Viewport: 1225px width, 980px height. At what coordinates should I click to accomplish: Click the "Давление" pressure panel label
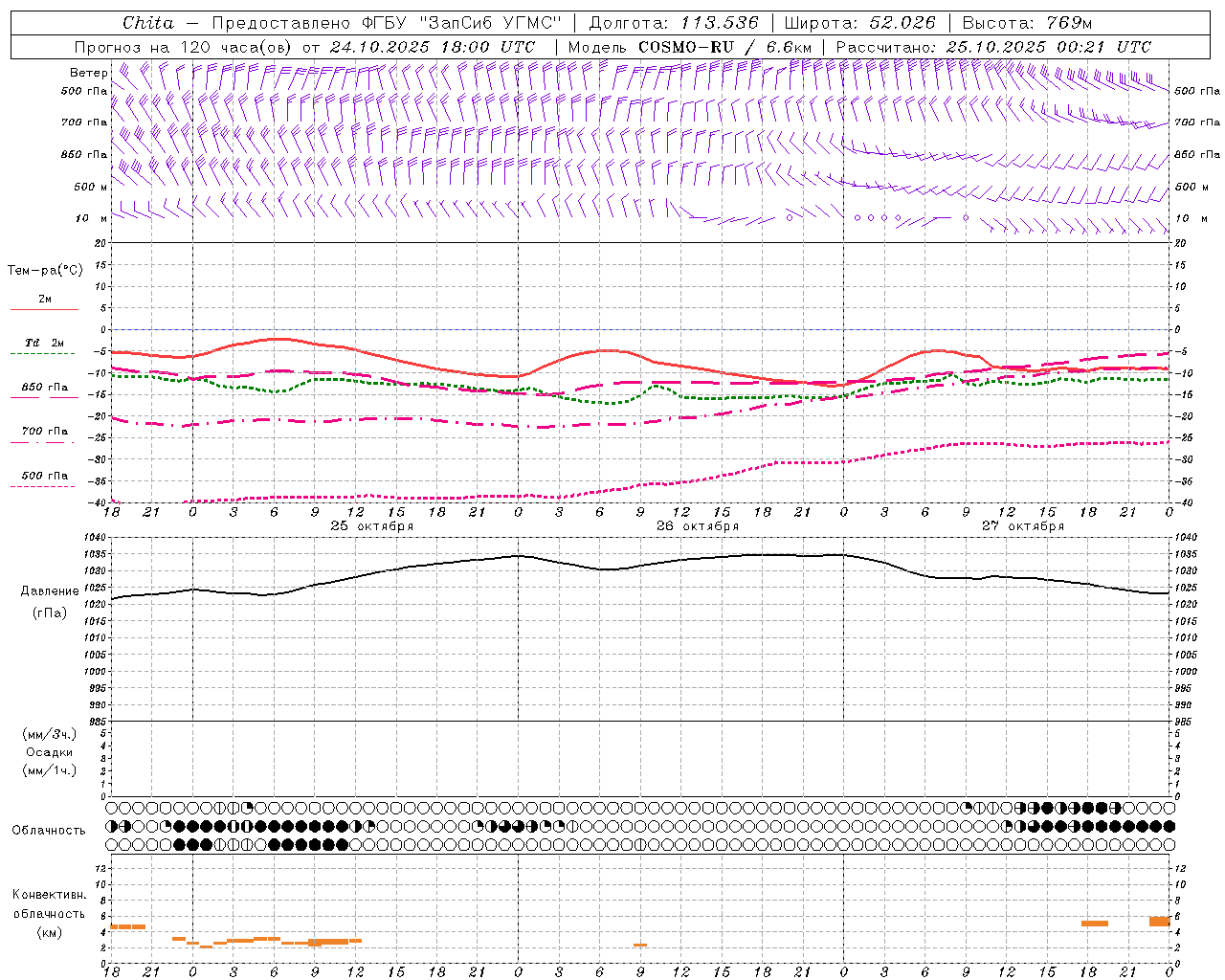click(50, 591)
